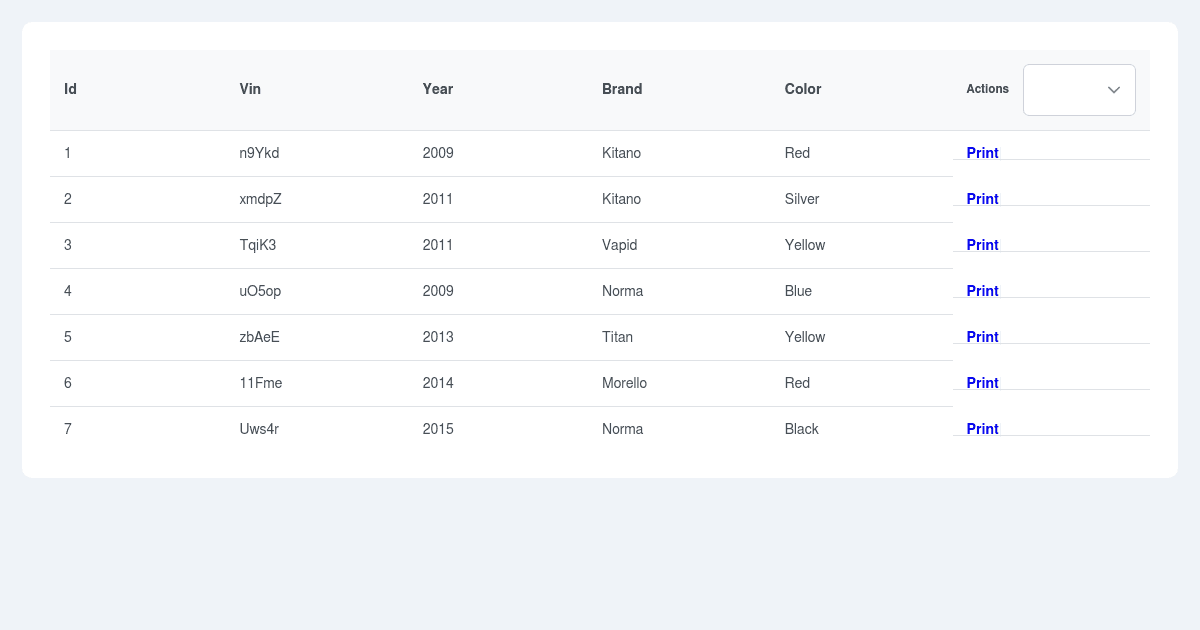This screenshot has width=1200, height=630.
Task: Select the Year cell 2015
Action: tap(438, 429)
